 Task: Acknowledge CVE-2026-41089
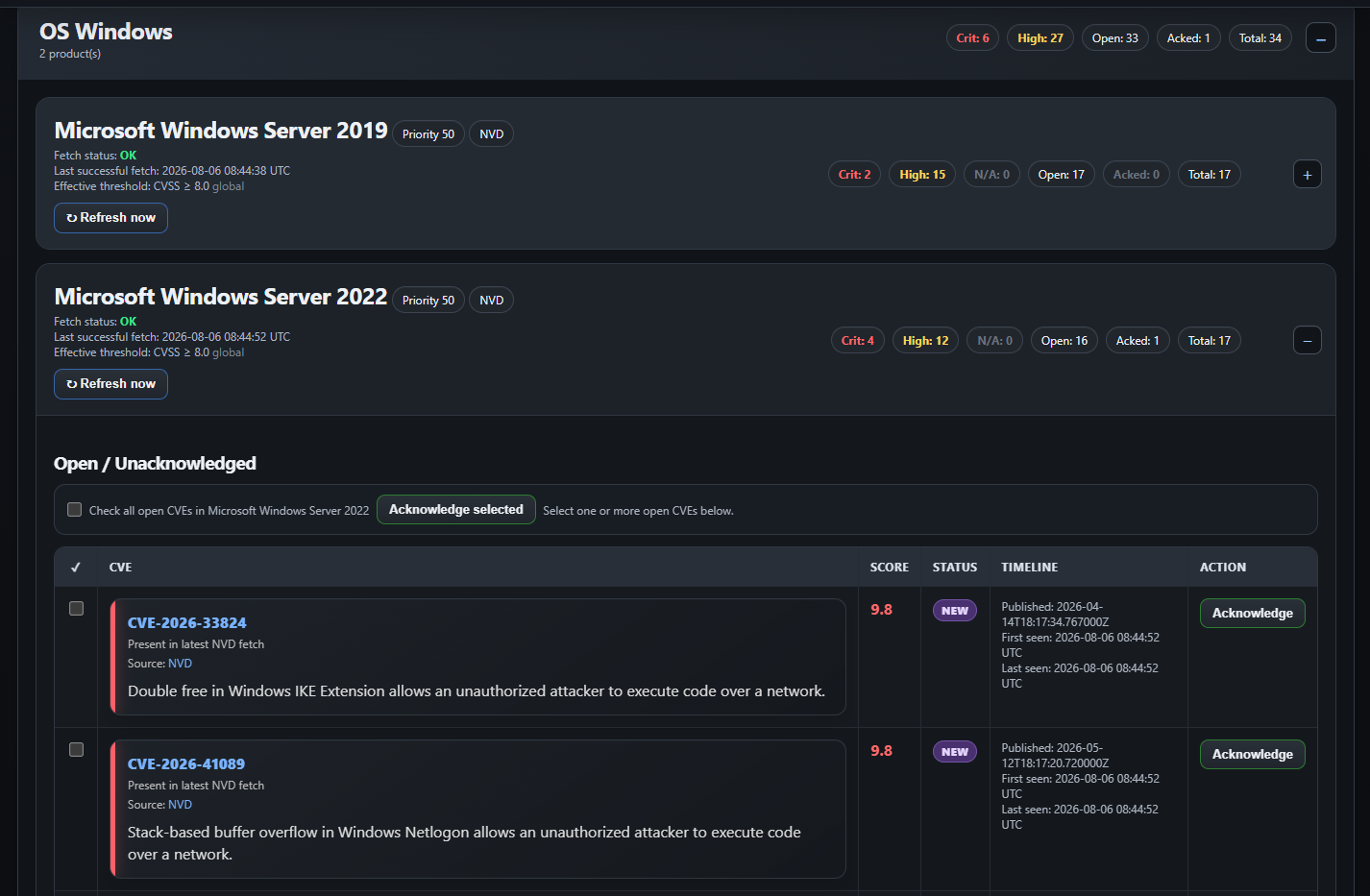pyautogui.click(x=1252, y=755)
